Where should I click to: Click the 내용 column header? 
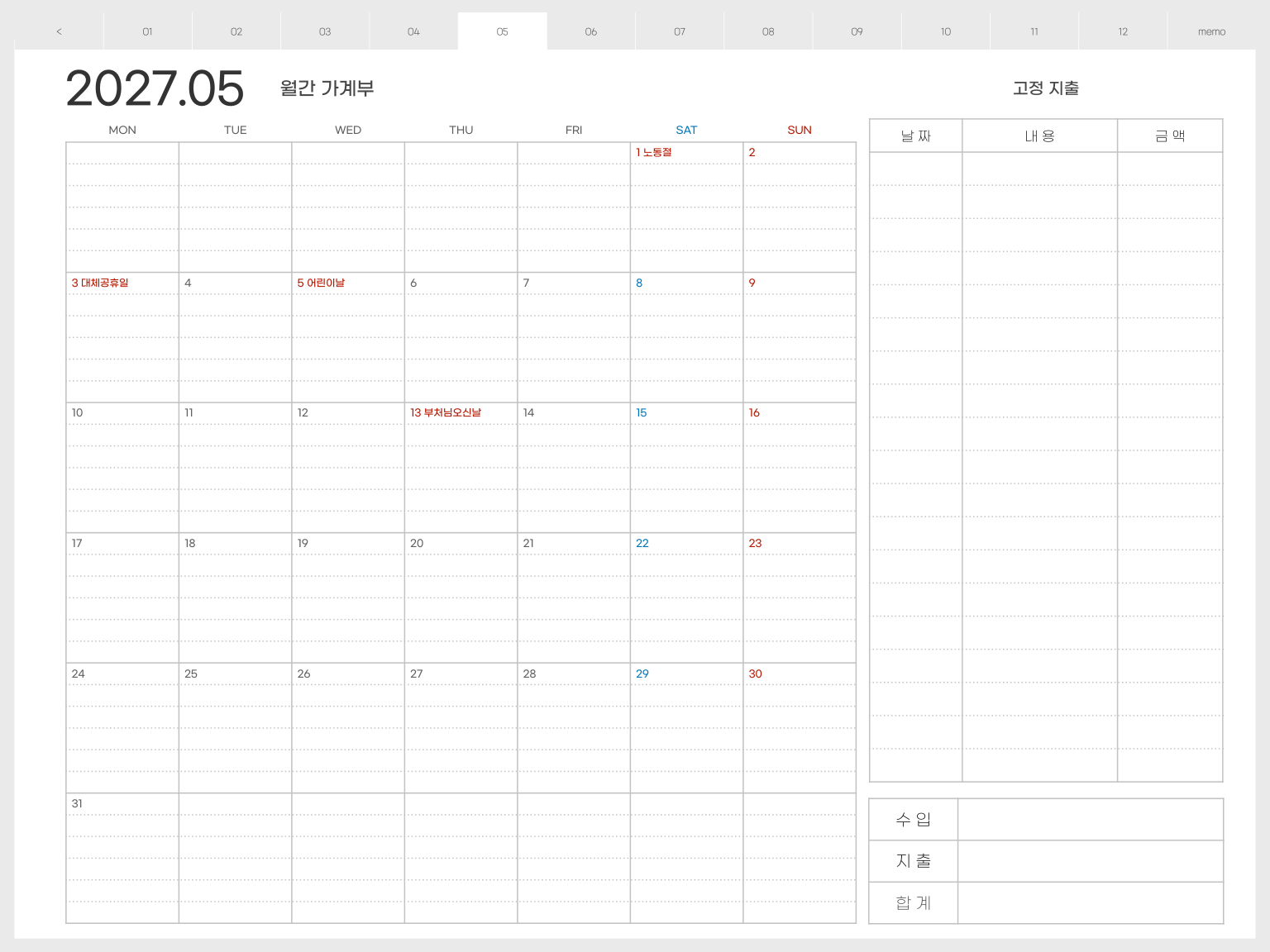coord(1040,136)
